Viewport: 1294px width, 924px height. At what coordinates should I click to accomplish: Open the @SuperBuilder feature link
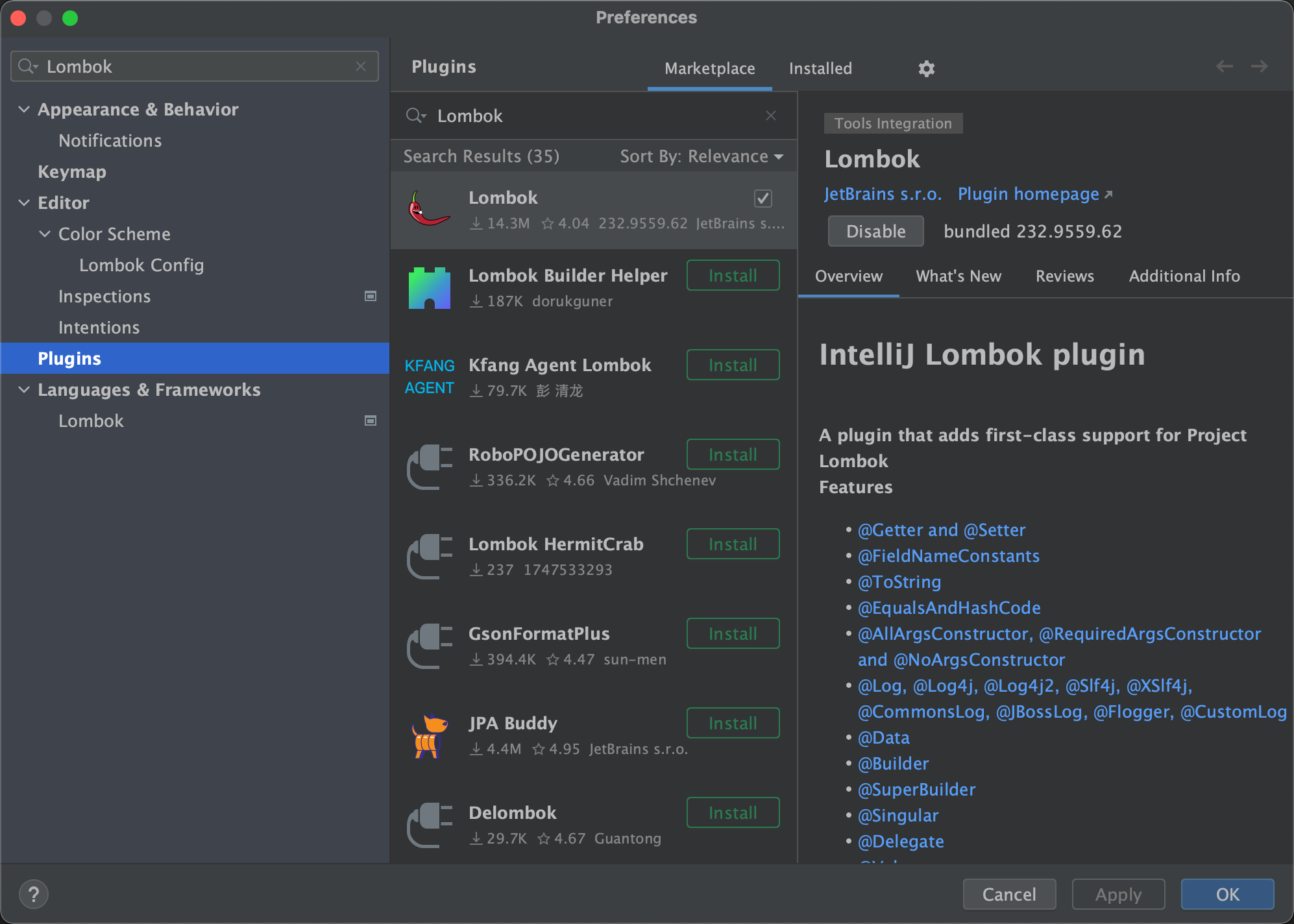(x=917, y=790)
